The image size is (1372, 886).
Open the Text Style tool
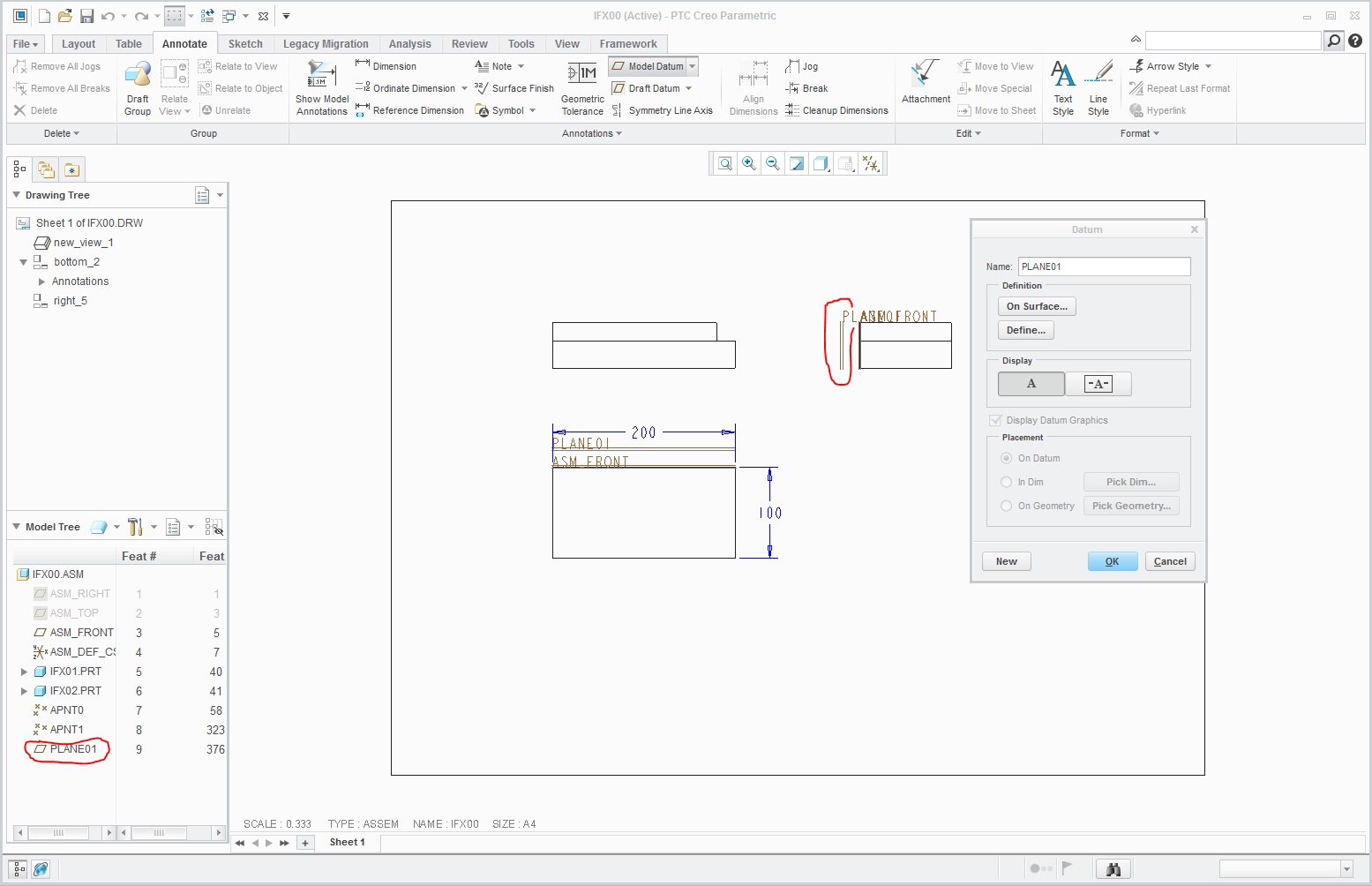[1063, 88]
